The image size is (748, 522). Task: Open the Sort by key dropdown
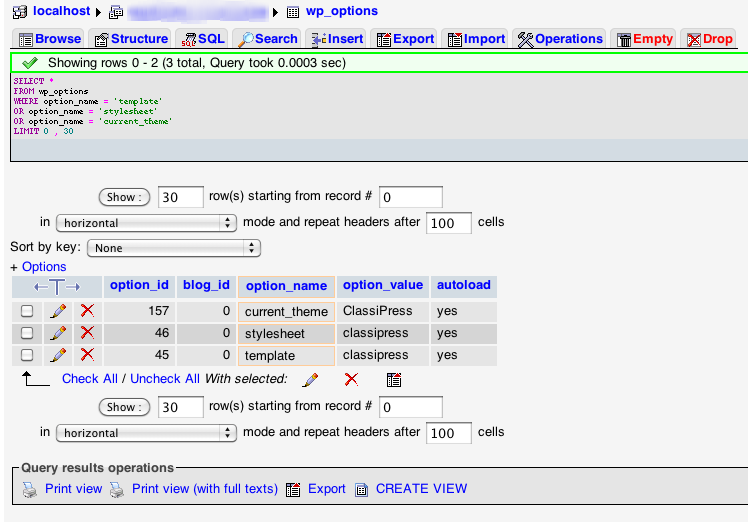pyautogui.click(x=174, y=248)
